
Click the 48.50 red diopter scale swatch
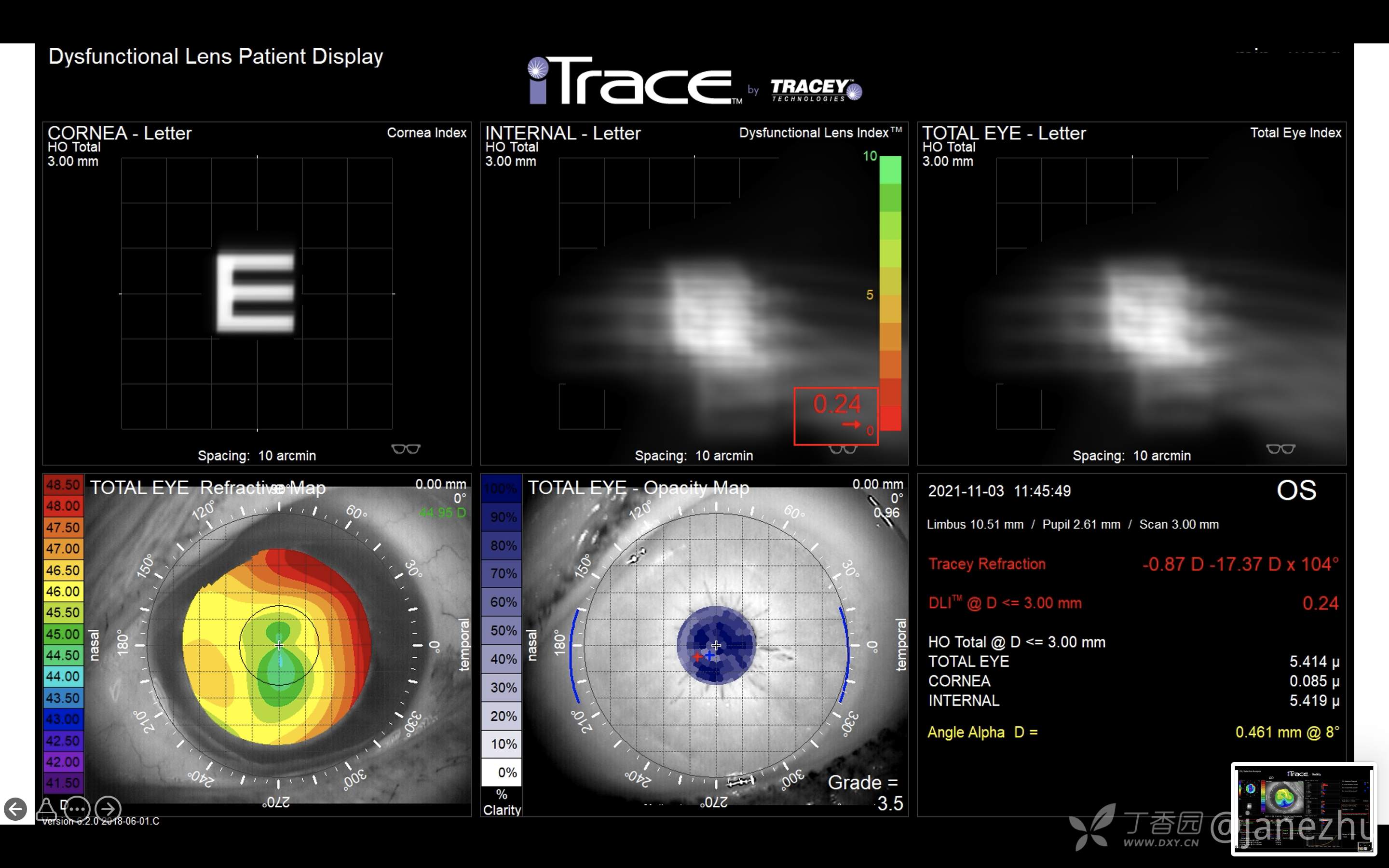[63, 485]
